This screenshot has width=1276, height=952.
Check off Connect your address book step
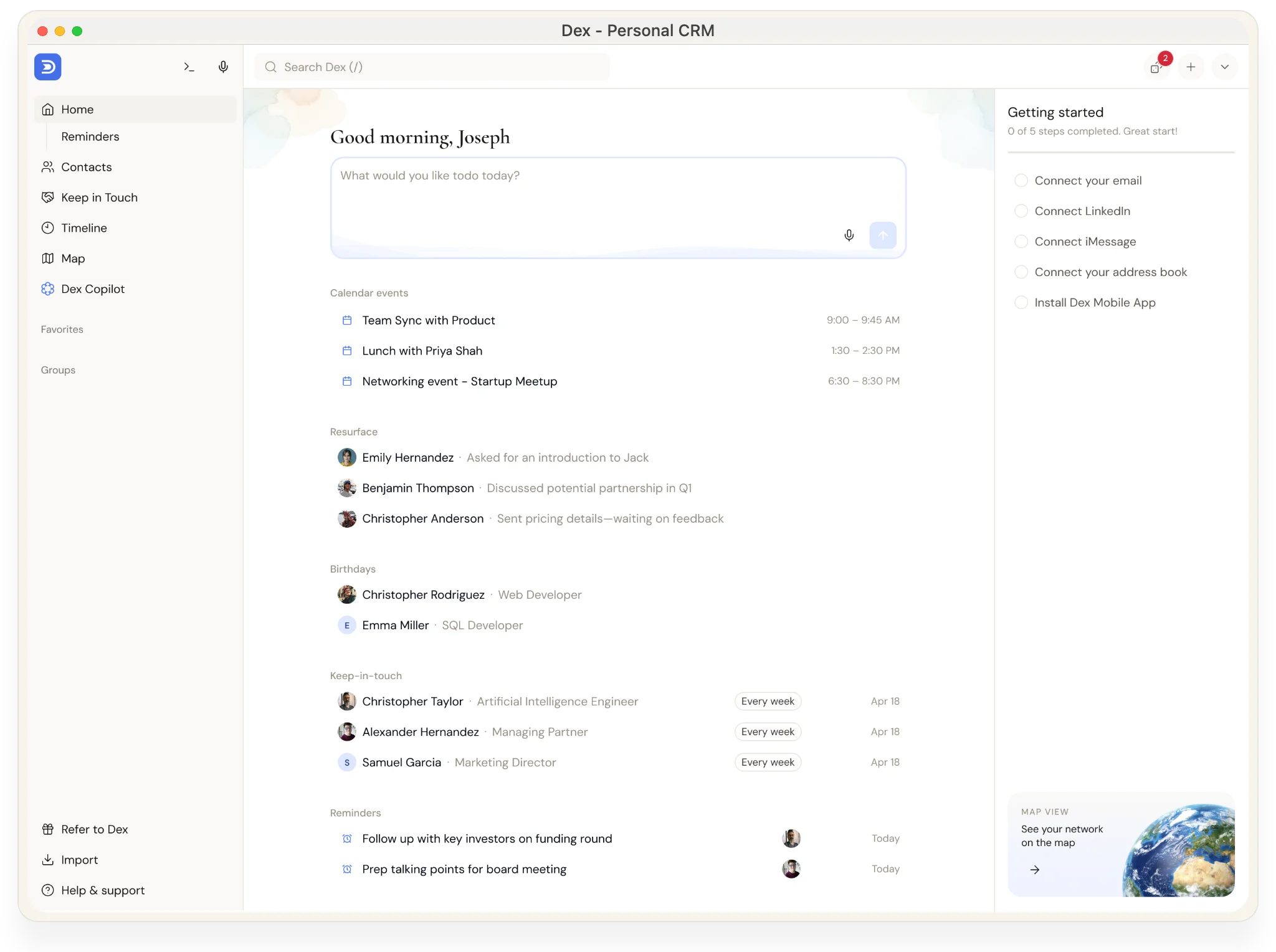point(1021,272)
